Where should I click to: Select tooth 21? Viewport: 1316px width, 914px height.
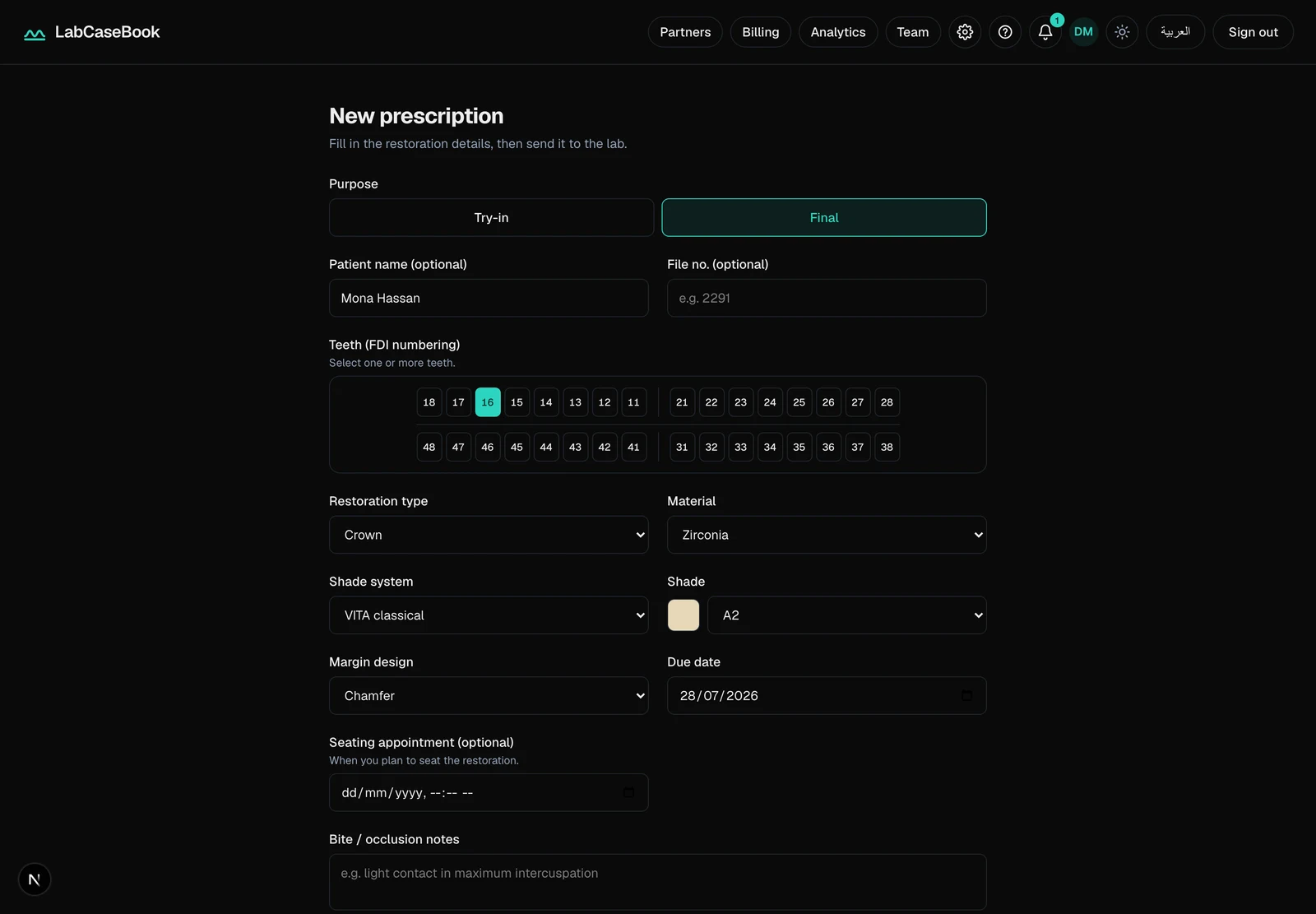[x=682, y=402]
